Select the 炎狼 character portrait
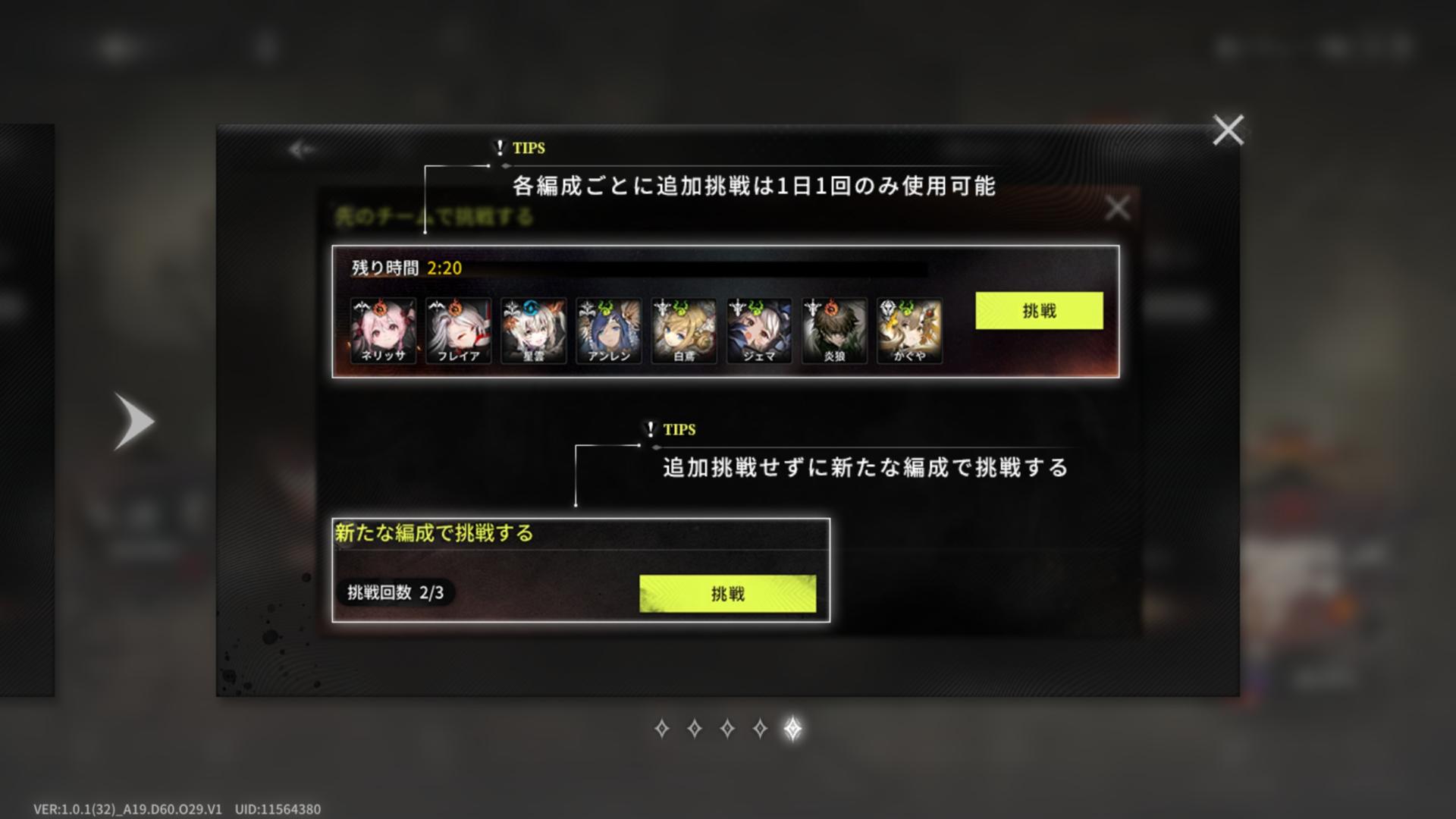Viewport: 1456px width, 819px height. point(834,331)
